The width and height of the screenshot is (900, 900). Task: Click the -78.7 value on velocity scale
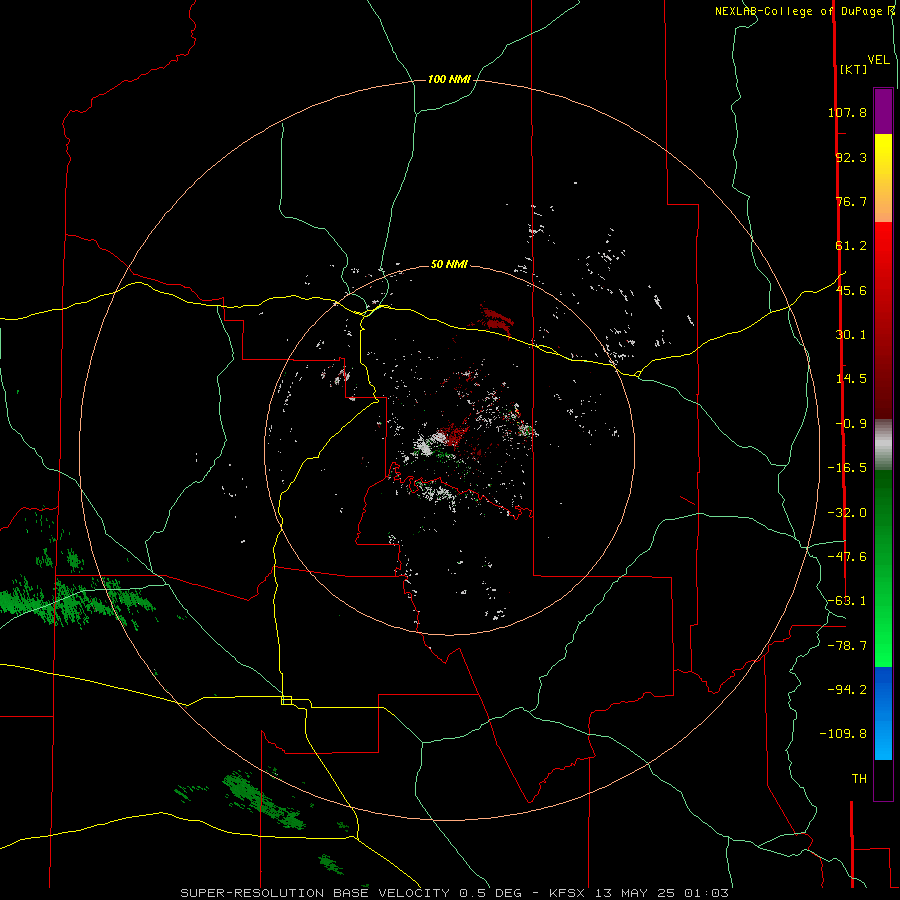[x=847, y=646]
